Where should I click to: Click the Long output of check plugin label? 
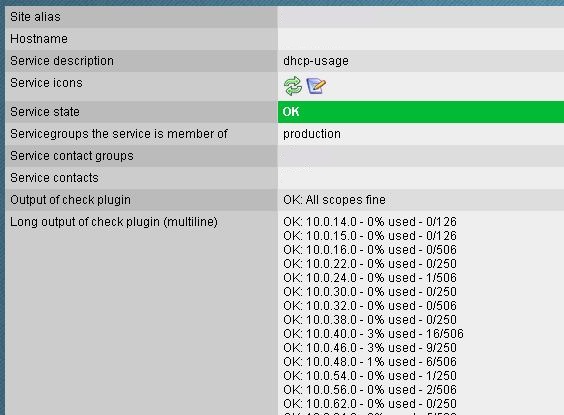pos(114,222)
